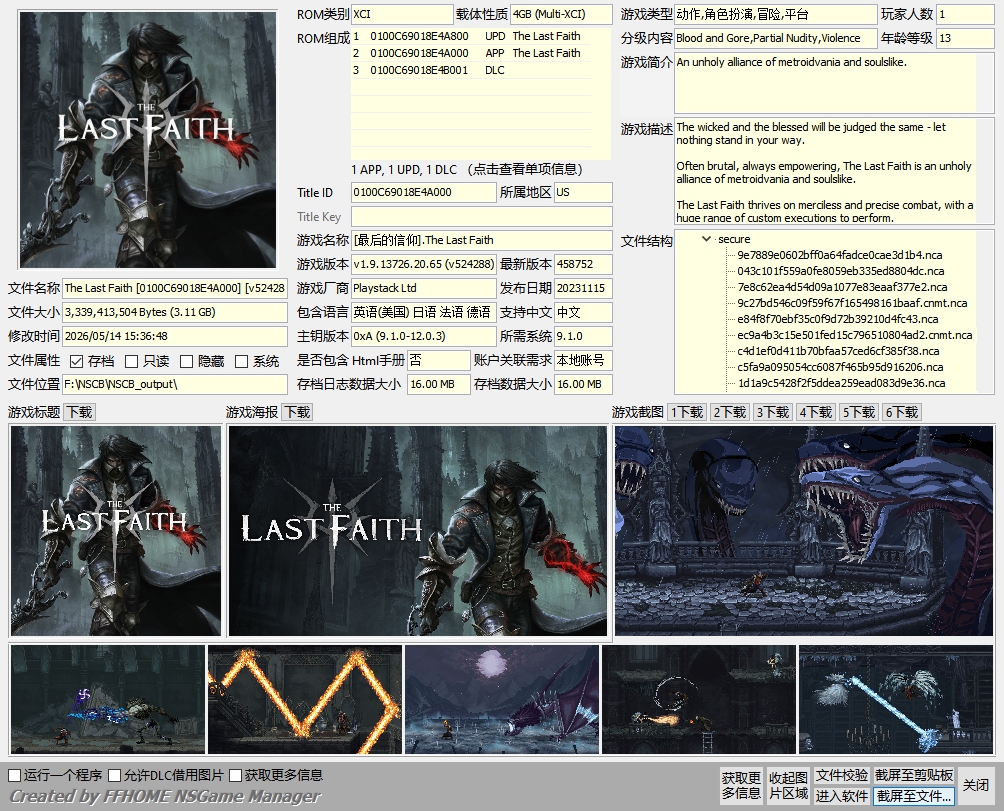This screenshot has width=1004, height=811.
Task: Click the 游戏描述 description text box
Action: click(x=834, y=170)
